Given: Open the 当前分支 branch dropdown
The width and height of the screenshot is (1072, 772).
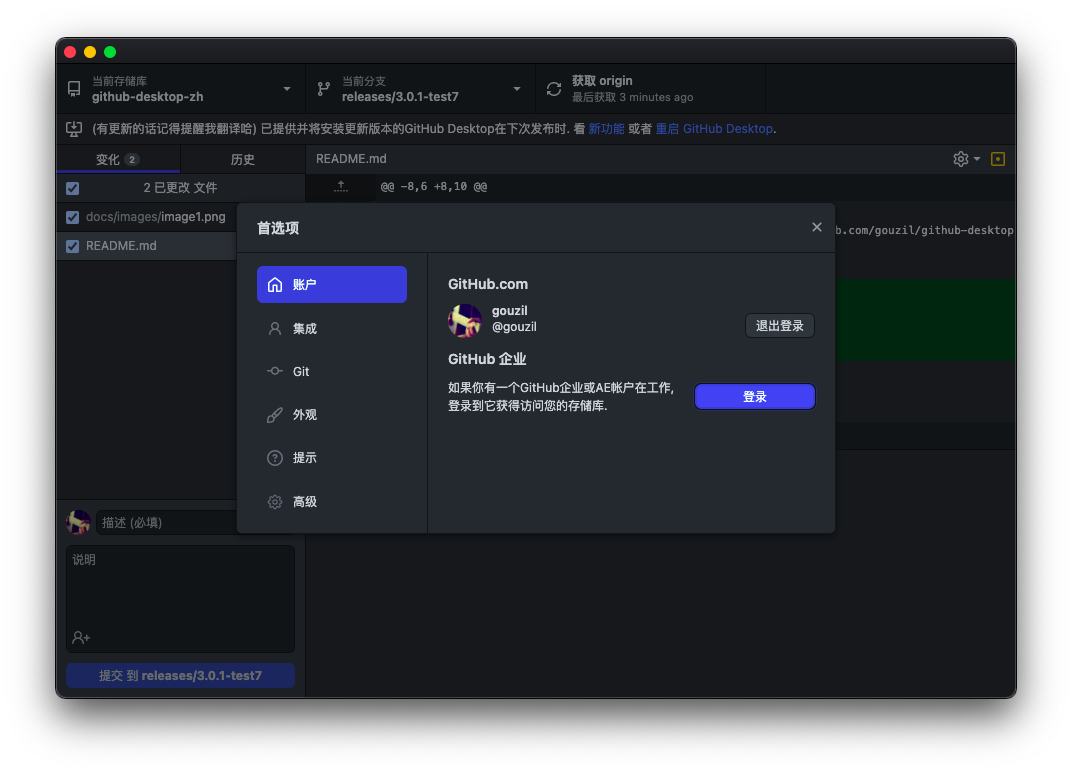Looking at the screenshot, I should 420,89.
